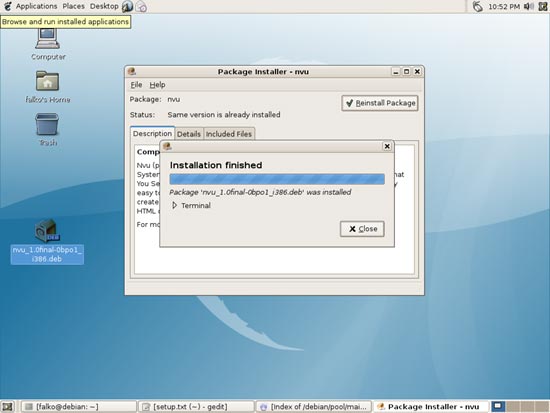Open the volume control speaker icon

click(529, 6)
